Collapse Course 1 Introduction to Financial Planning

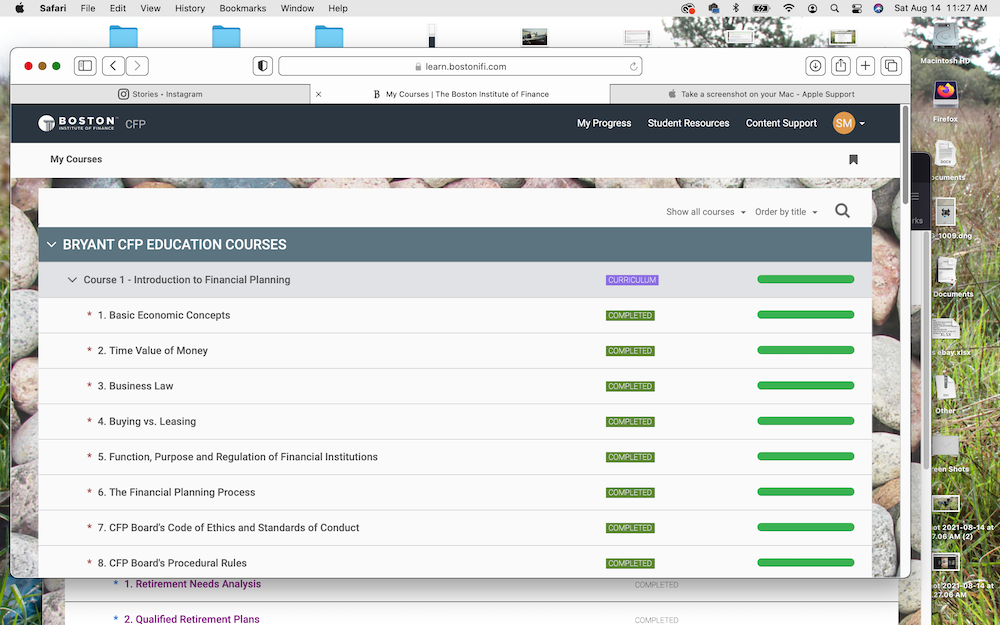pyautogui.click(x=72, y=280)
